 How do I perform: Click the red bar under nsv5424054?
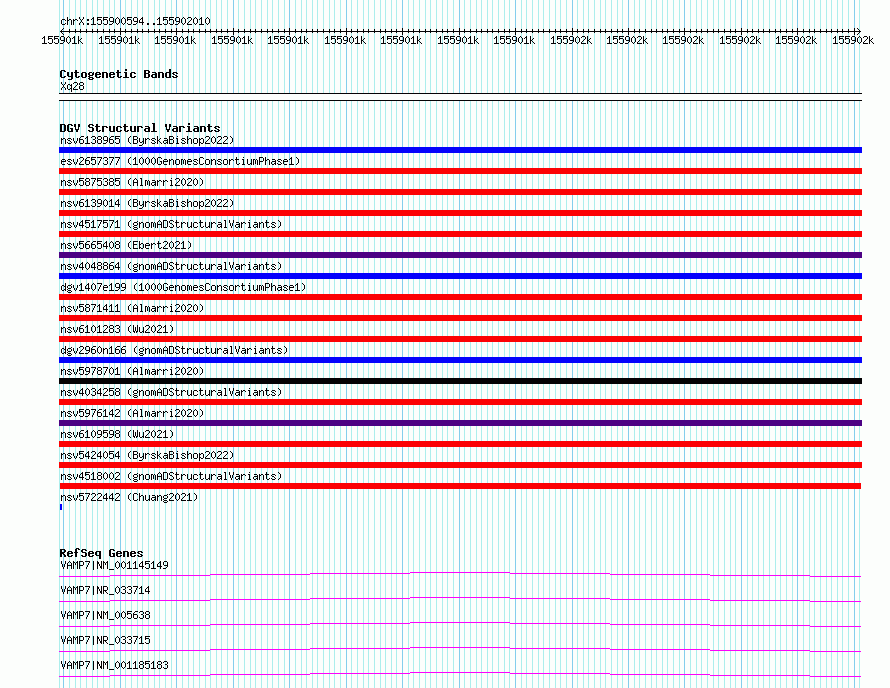click(460, 465)
